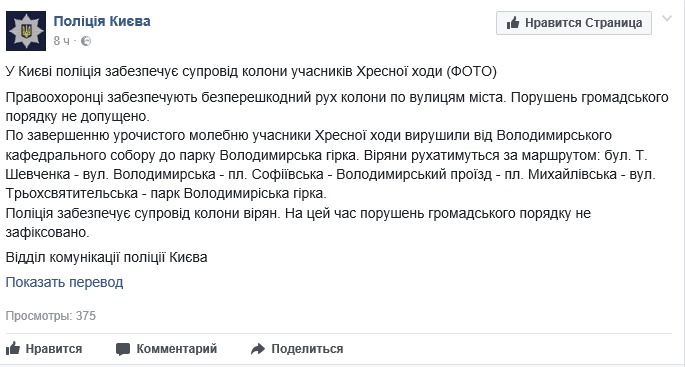
Task: Expand the post options chevron menu
Action: click(667, 19)
